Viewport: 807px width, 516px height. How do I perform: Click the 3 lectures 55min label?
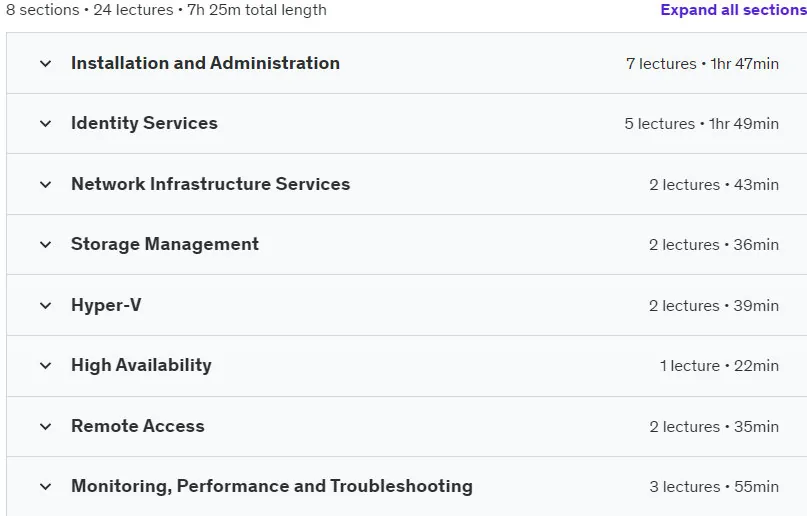(x=714, y=487)
